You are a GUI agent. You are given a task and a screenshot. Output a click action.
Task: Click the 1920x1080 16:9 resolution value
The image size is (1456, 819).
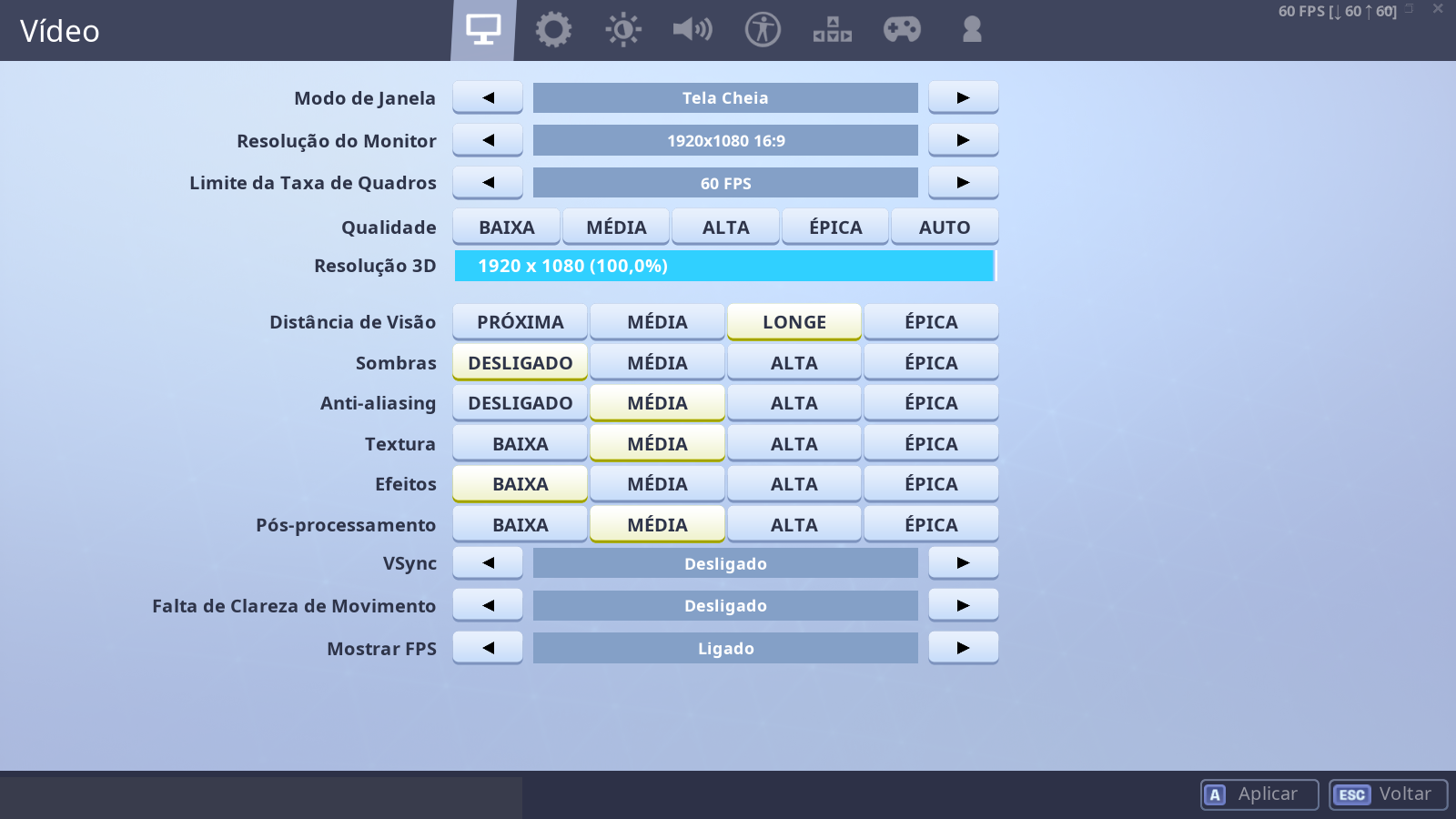pos(725,140)
